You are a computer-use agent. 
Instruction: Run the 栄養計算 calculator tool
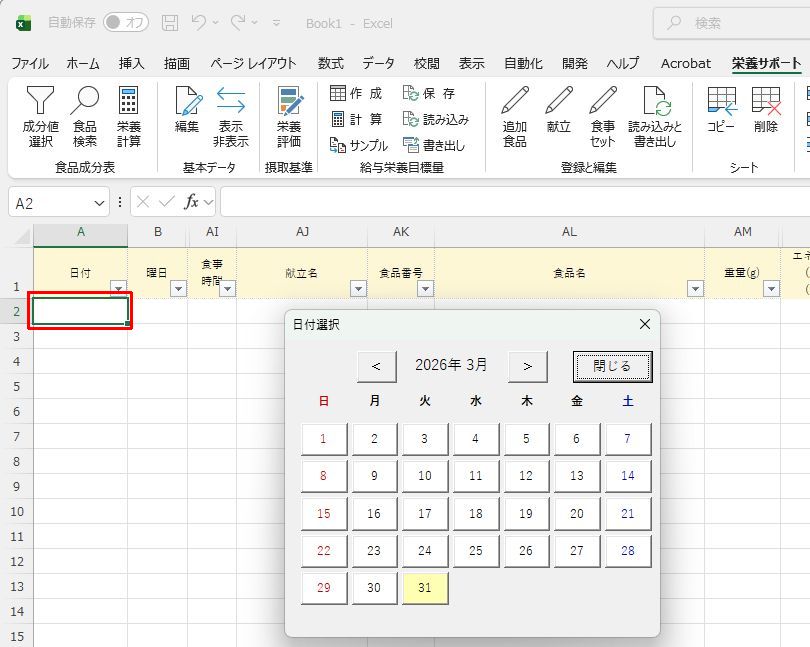point(128,117)
